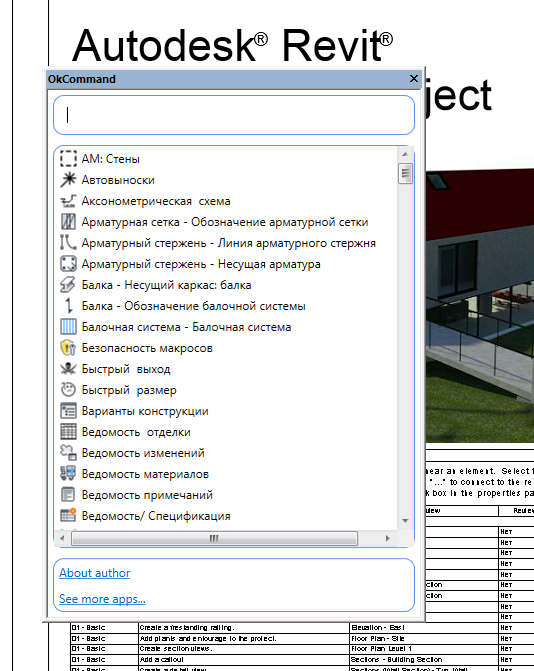Click the 'Add plants and entourage' table cell
This screenshot has height=671, width=534.
pyautogui.click(x=244, y=638)
